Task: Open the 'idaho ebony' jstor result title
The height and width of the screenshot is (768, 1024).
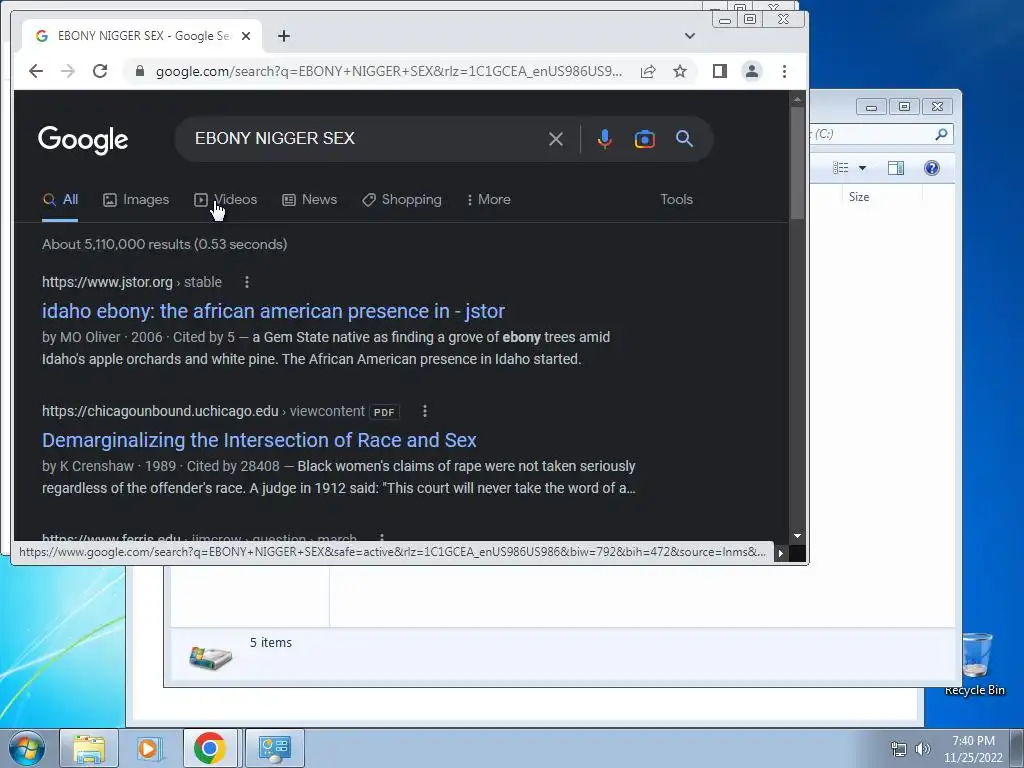Action: (x=273, y=311)
